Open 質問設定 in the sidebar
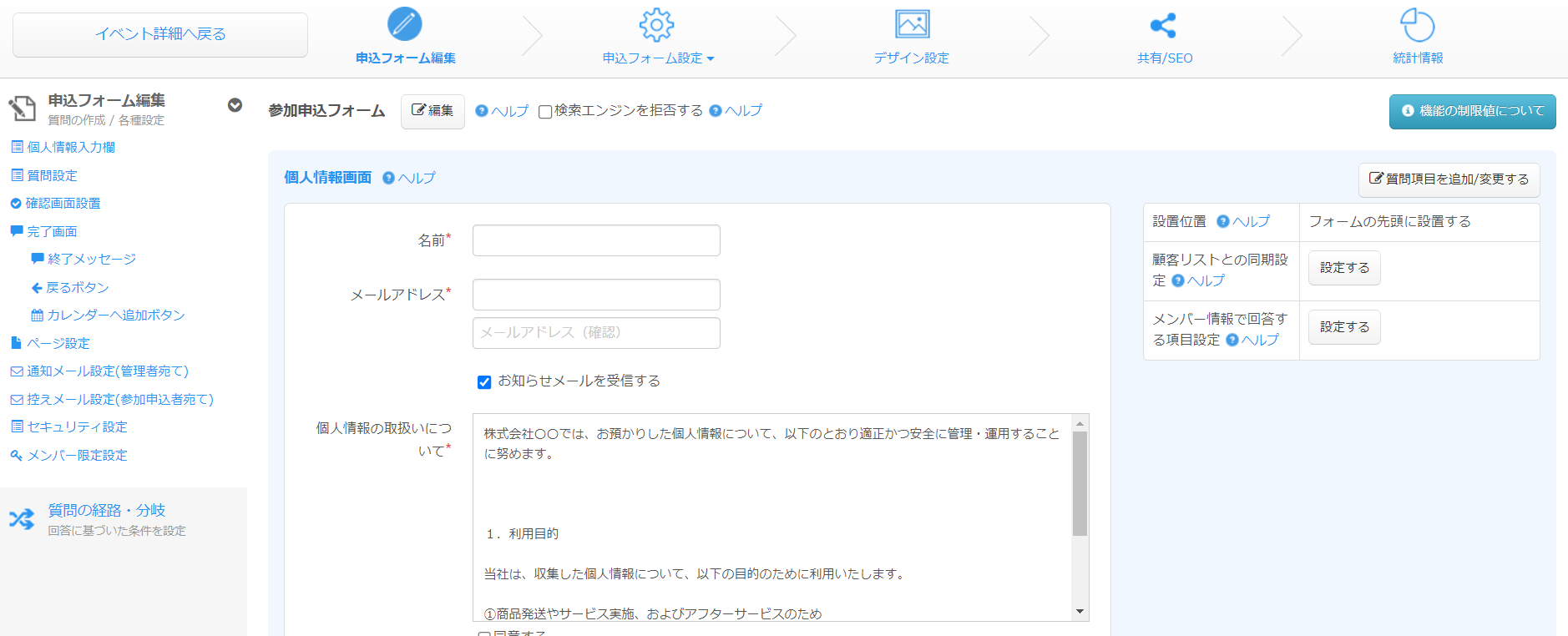Viewport: 1568px width, 636px height. click(52, 175)
